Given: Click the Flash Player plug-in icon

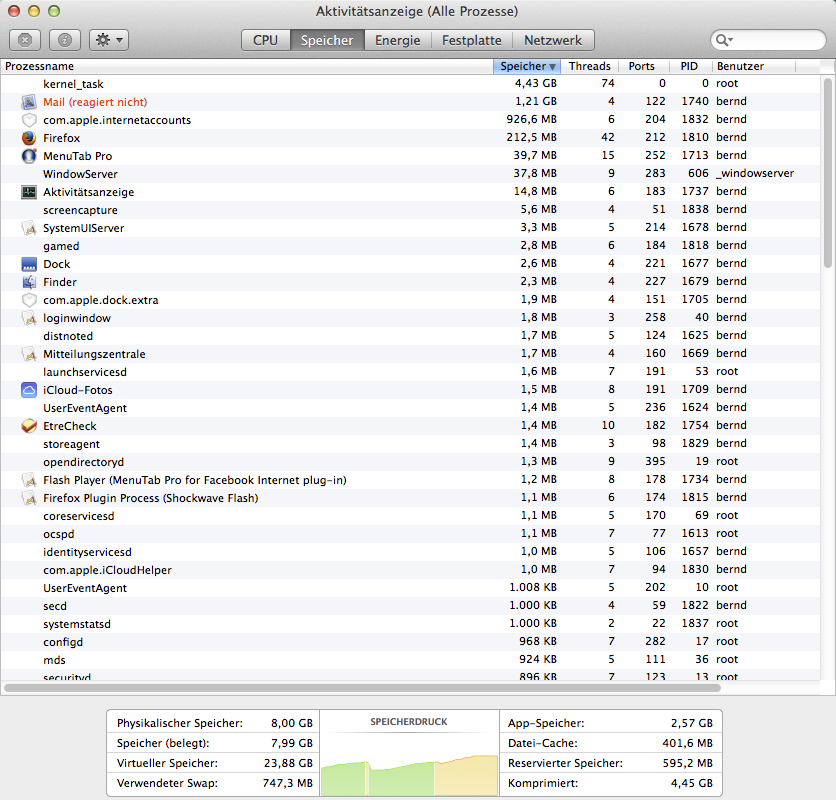Looking at the screenshot, I should (x=29, y=480).
